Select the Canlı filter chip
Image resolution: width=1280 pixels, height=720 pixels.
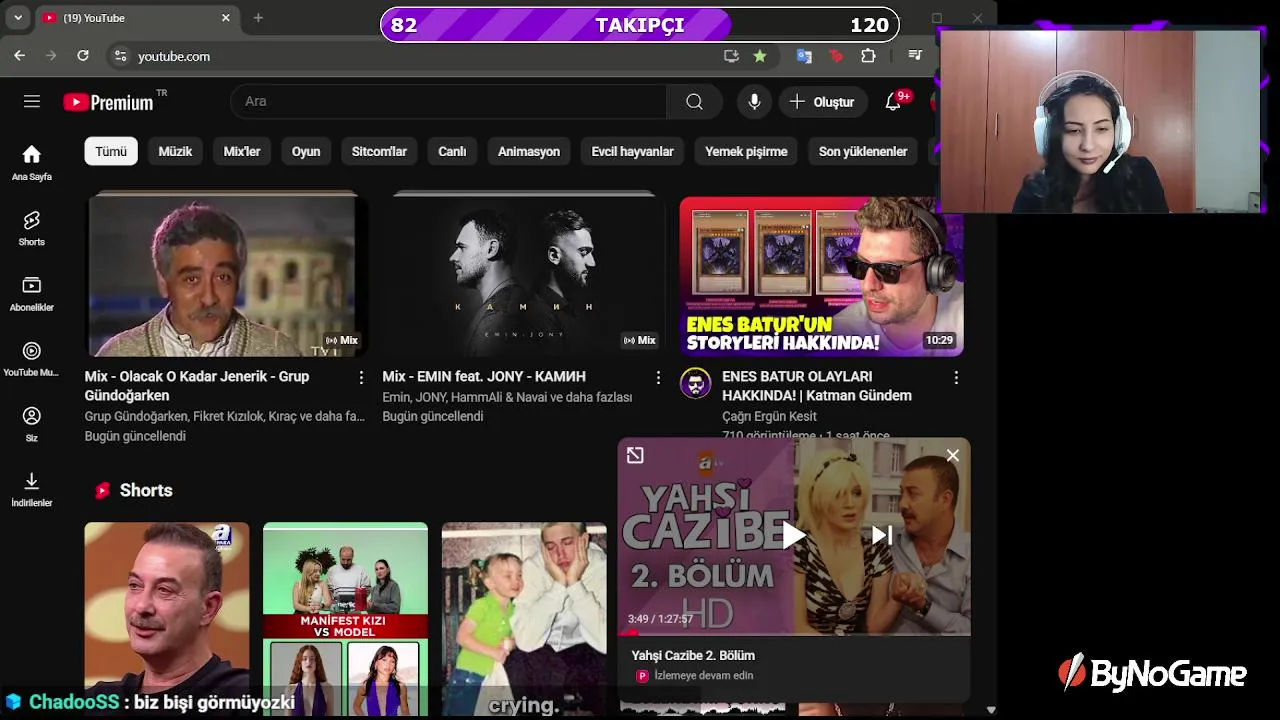pos(452,151)
